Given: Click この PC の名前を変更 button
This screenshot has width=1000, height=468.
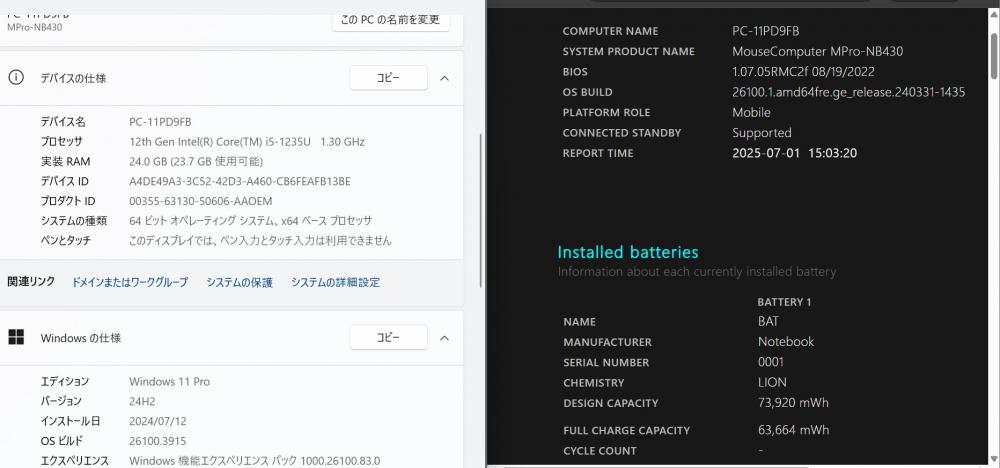Looking at the screenshot, I should [390, 20].
